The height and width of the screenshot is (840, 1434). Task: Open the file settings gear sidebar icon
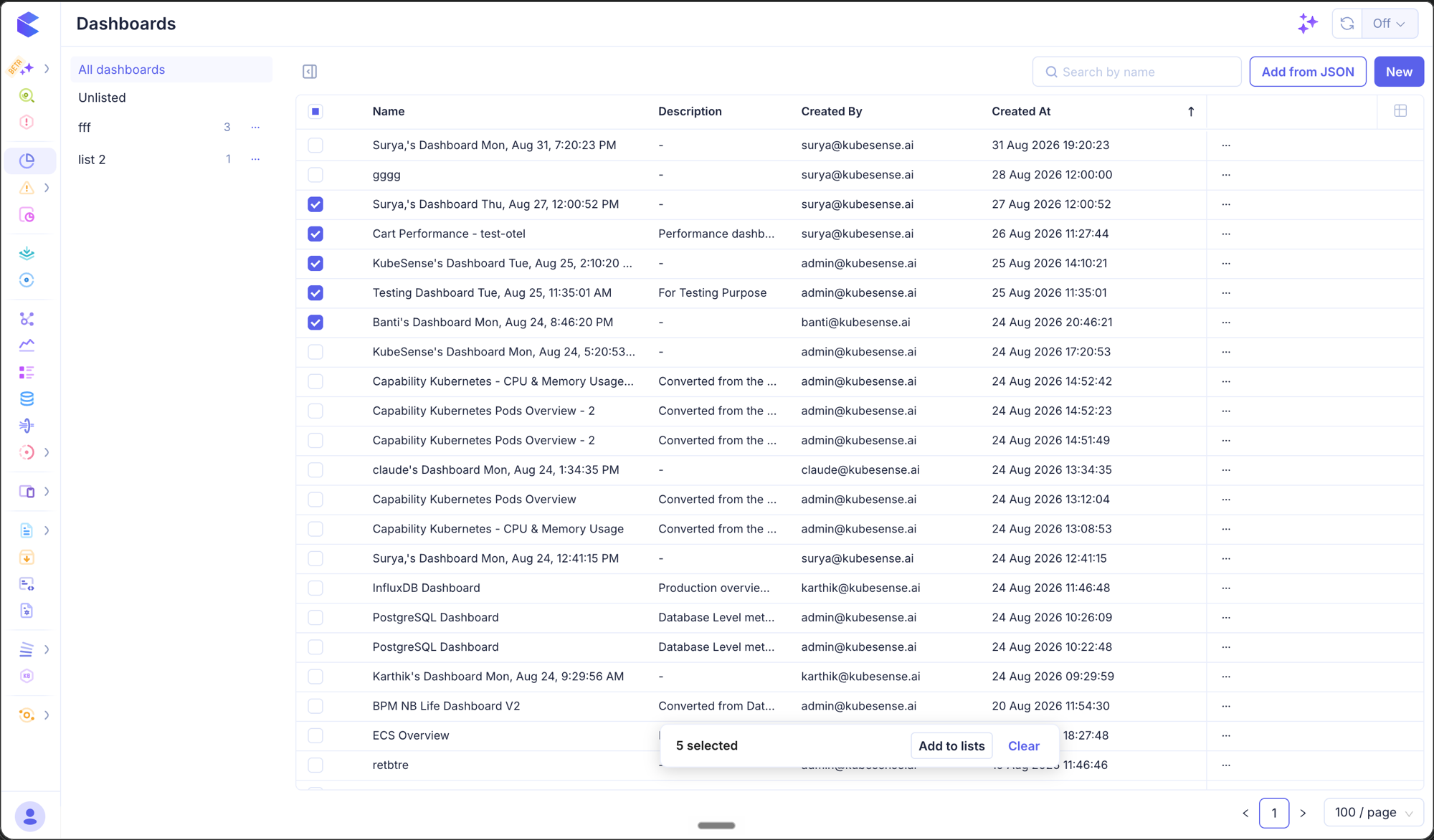27,611
